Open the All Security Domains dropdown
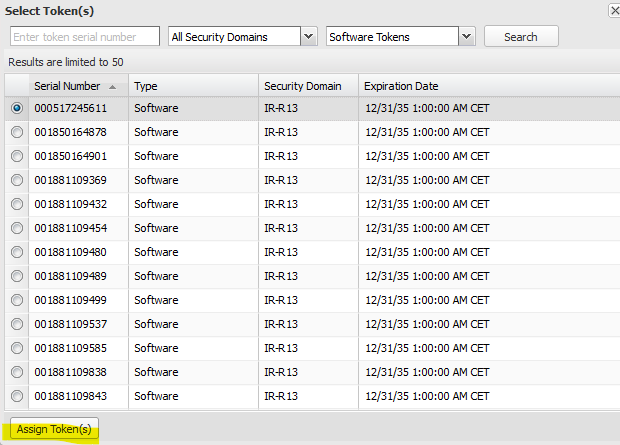This screenshot has height=445, width=620. [x=308, y=37]
